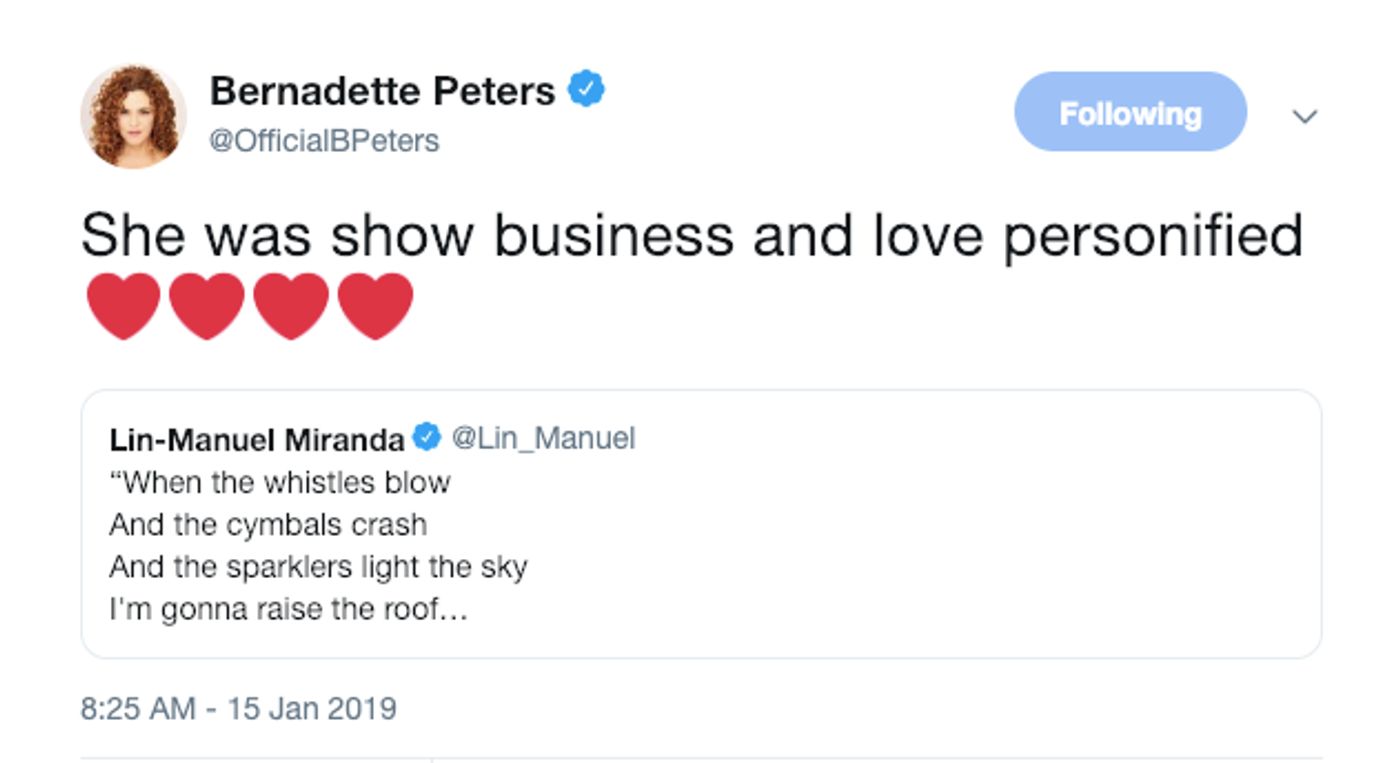Viewport: 1400px width, 763px height.
Task: Click the first red heart emoji
Action: click(123, 306)
